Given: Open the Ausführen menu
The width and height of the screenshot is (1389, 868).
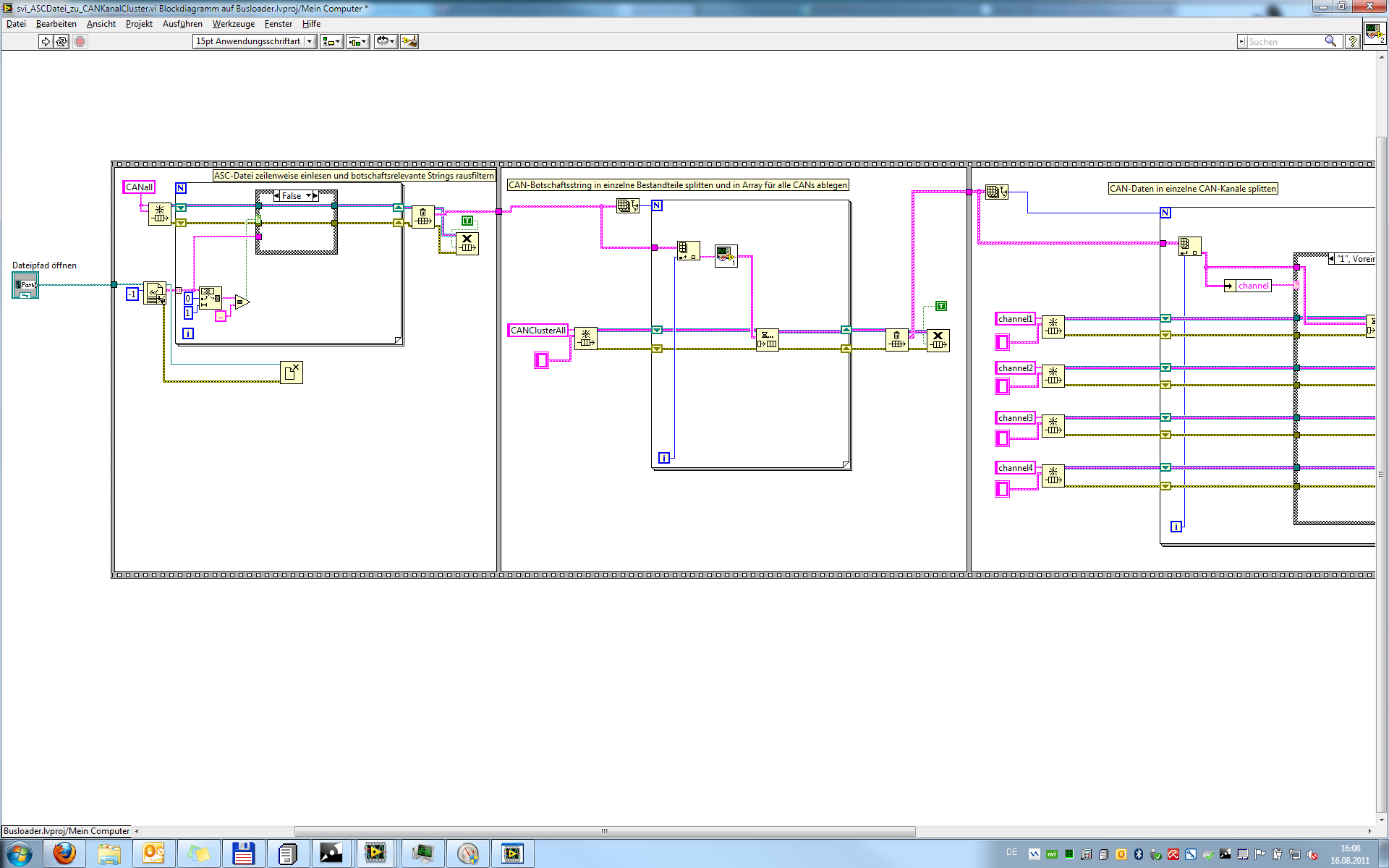Looking at the screenshot, I should coord(182,24).
